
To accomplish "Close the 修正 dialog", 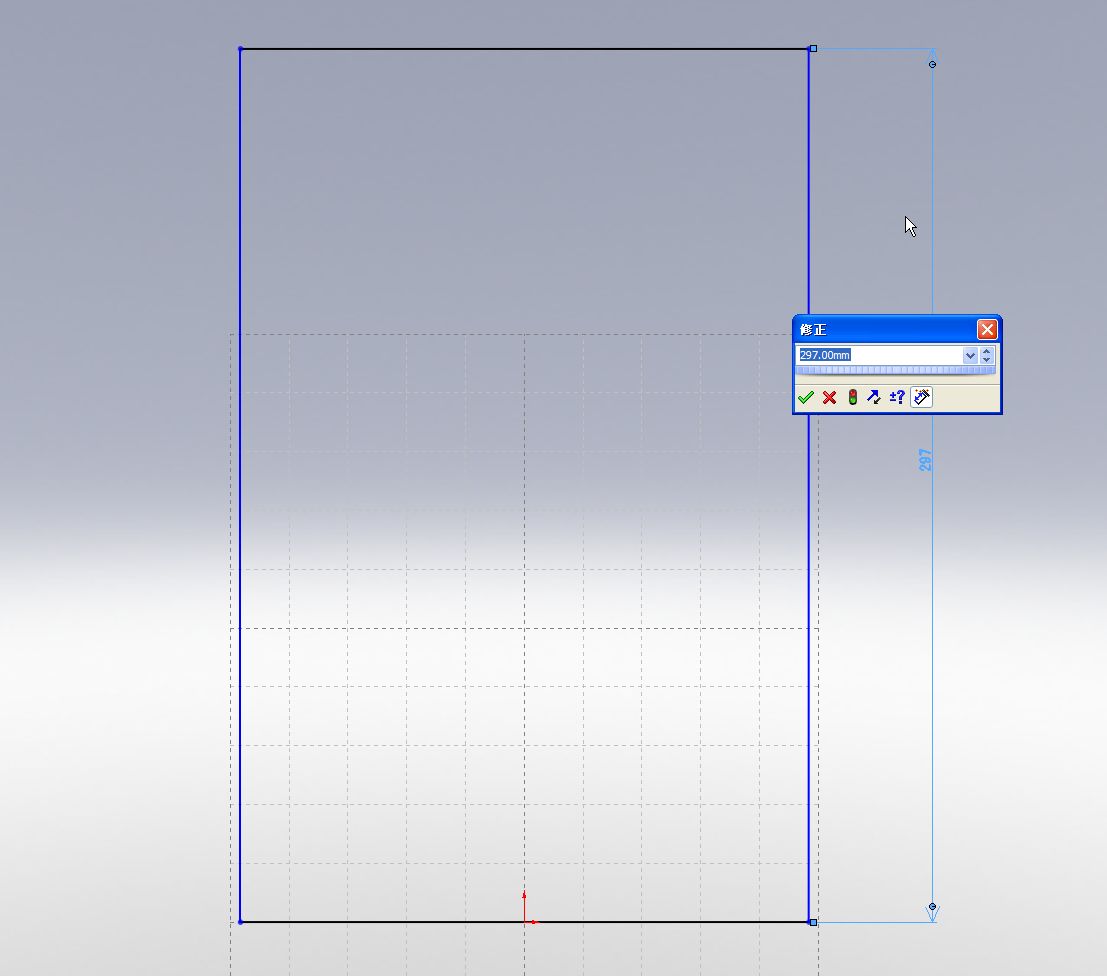I will [x=987, y=330].
